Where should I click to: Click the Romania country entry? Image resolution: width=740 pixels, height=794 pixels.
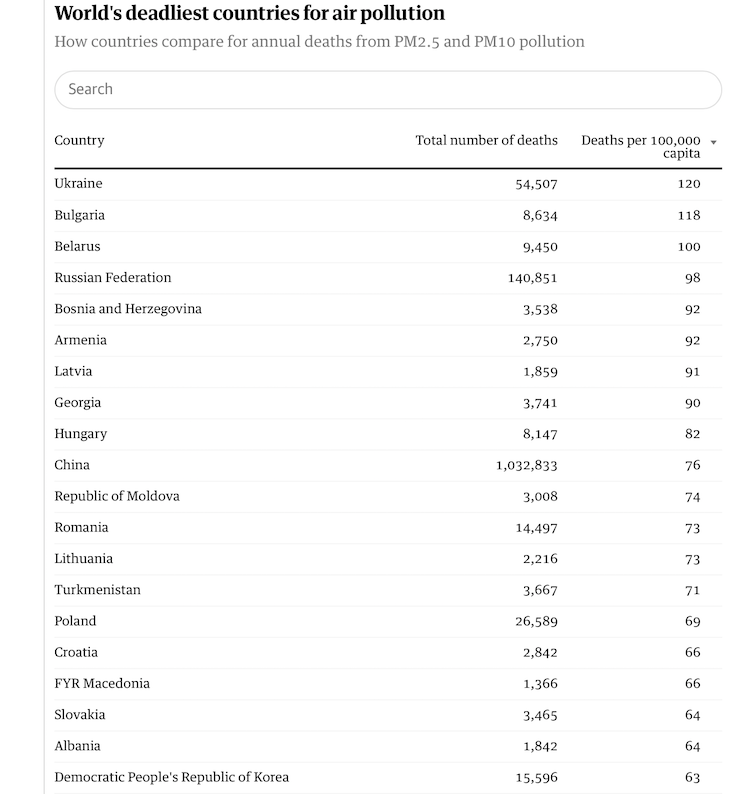click(x=82, y=528)
